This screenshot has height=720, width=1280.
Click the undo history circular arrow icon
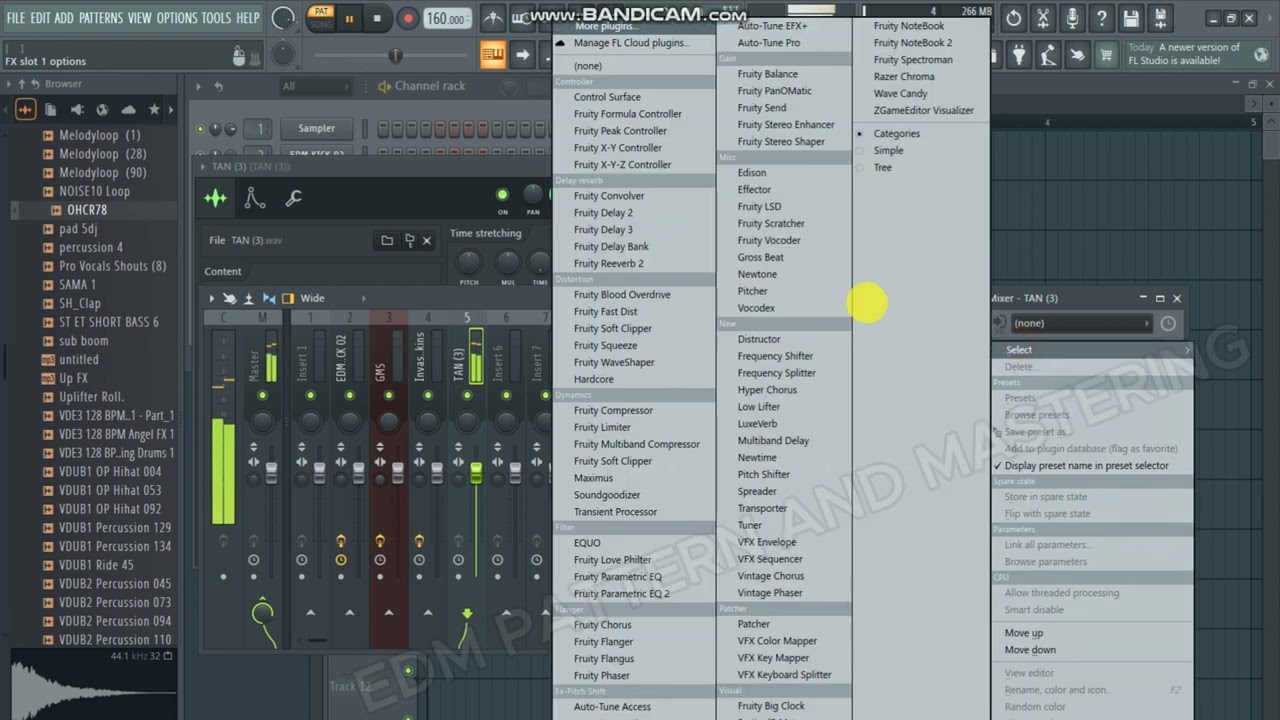pyautogui.click(x=1014, y=18)
